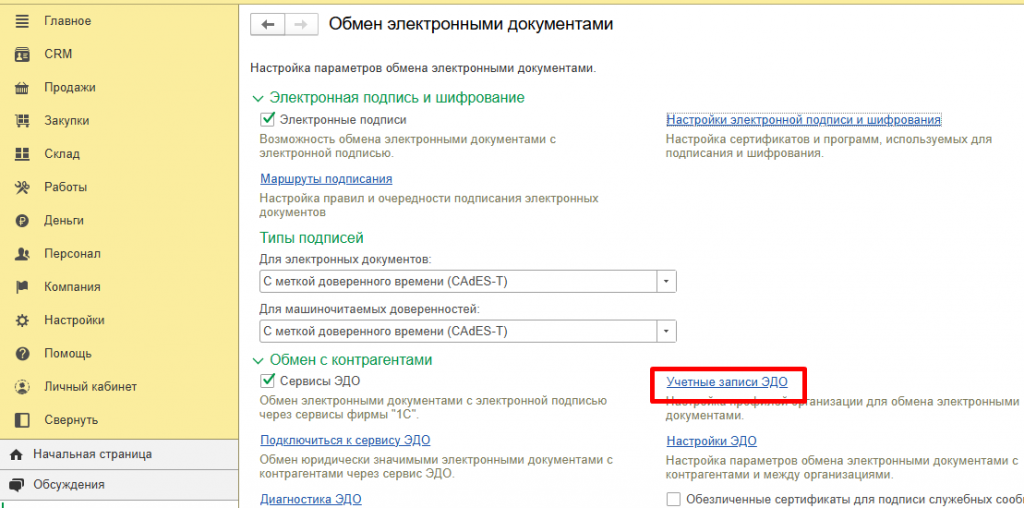Image resolution: width=1024 pixels, height=508 pixels.
Task: Click the Помощь question mark icon
Action: pos(22,354)
